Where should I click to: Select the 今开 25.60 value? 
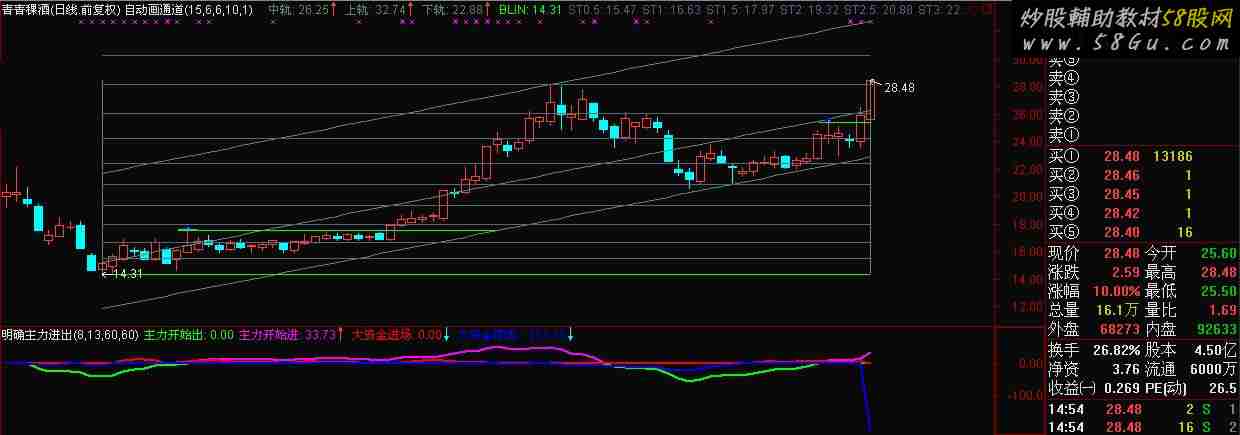coord(1220,253)
